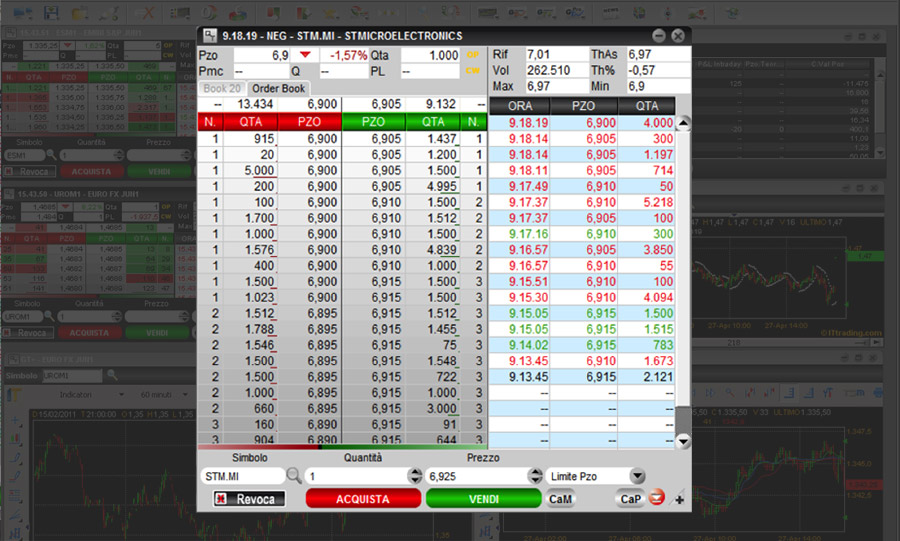
Task: Click the plus icon at bottom right
Action: click(x=680, y=499)
